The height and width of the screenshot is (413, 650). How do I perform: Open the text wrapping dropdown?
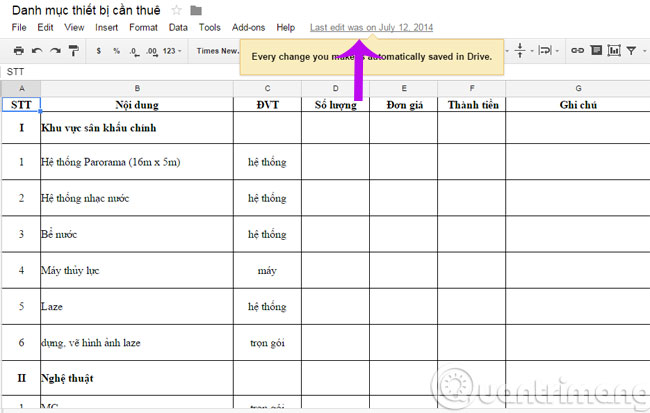548,51
